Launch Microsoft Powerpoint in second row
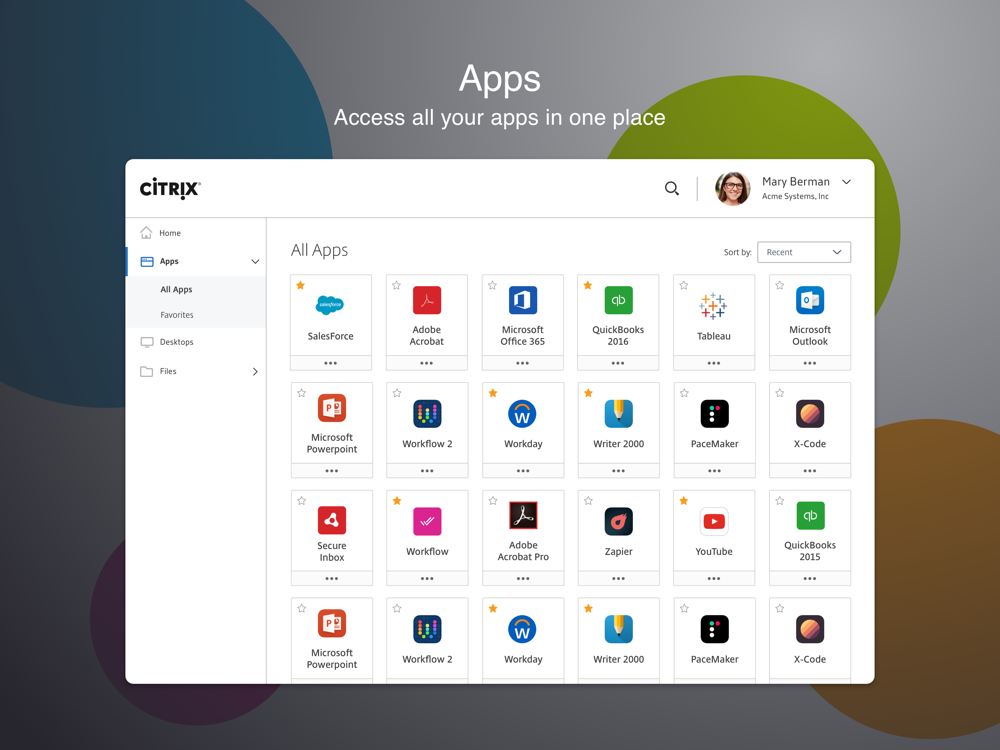 coord(332,408)
